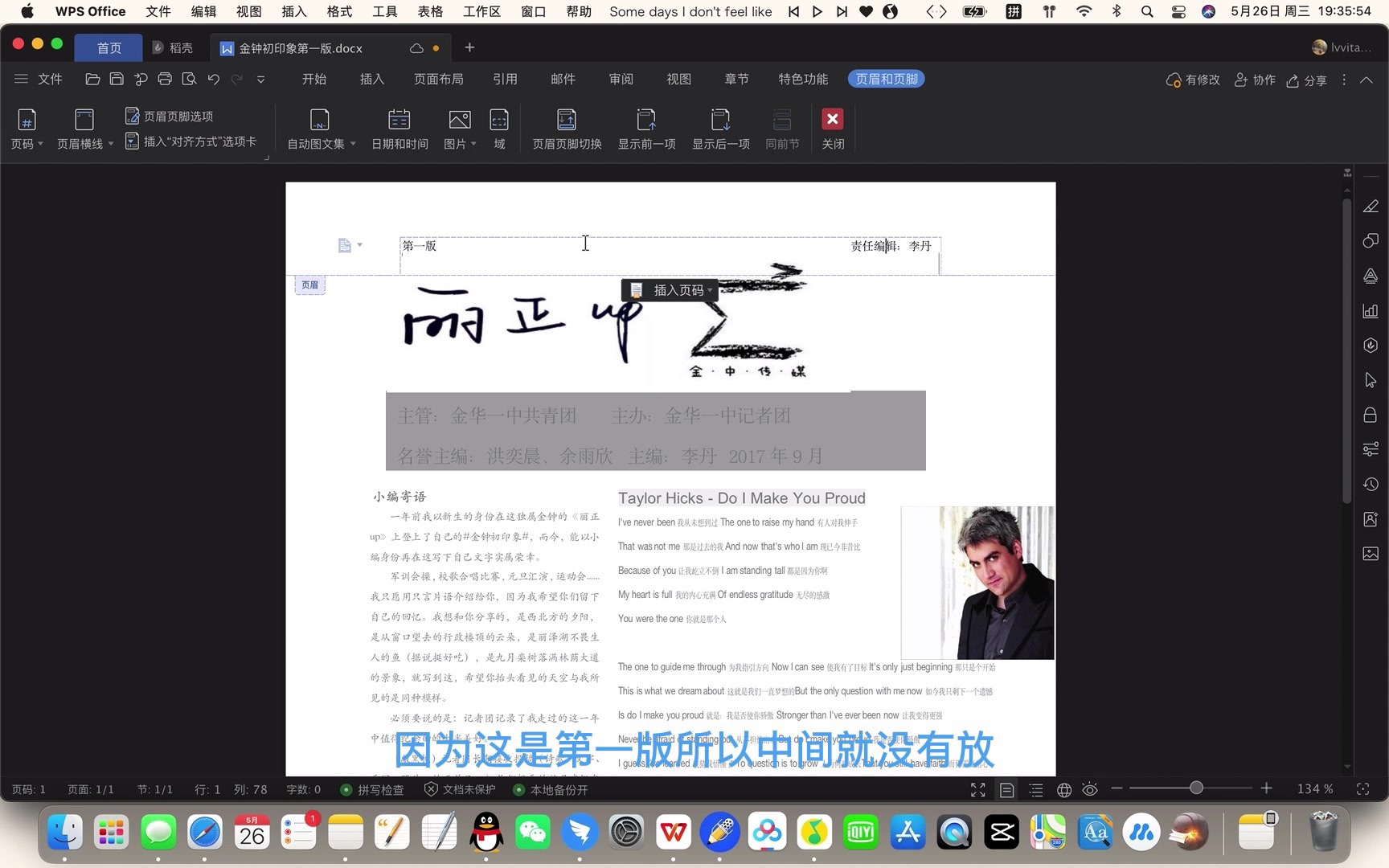Insert 日期和时间 date and time
The image size is (1389, 868).
399,129
